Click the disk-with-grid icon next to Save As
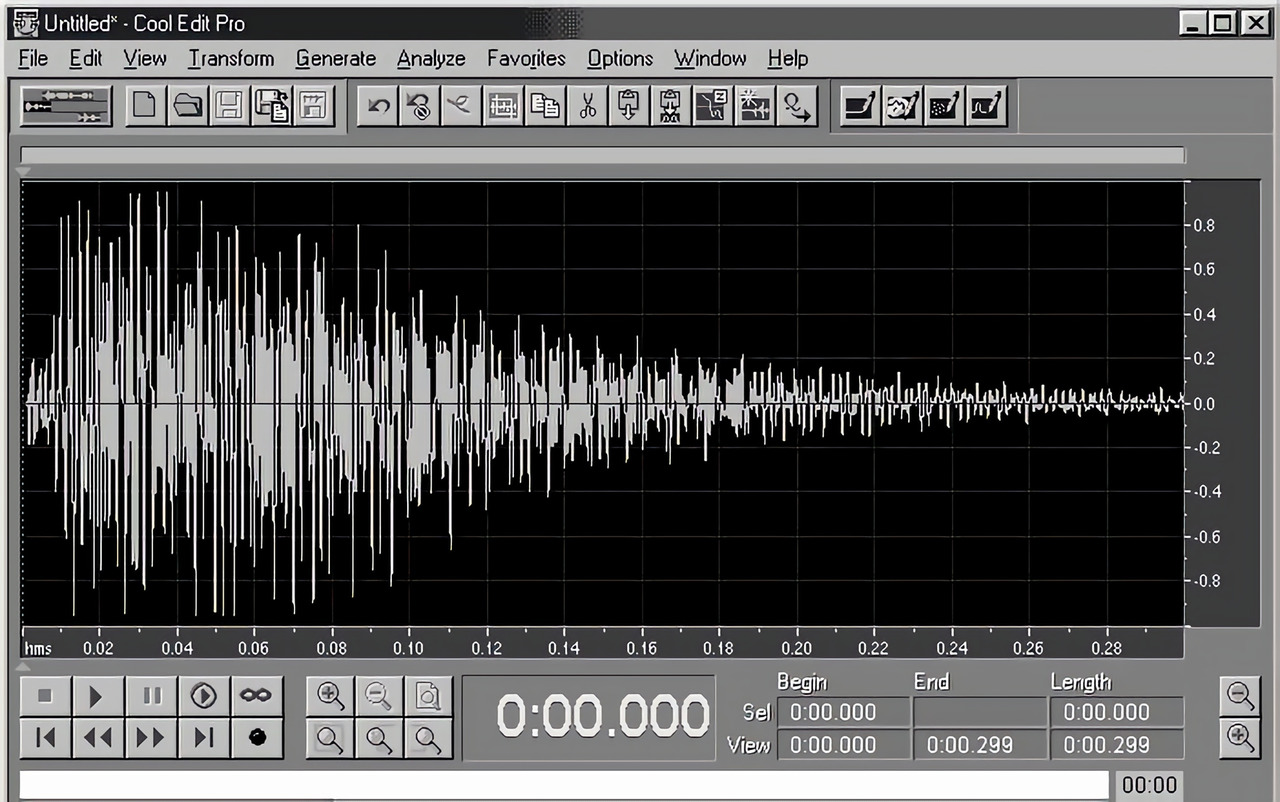Screen dimensions: 1280x802 click(314, 106)
